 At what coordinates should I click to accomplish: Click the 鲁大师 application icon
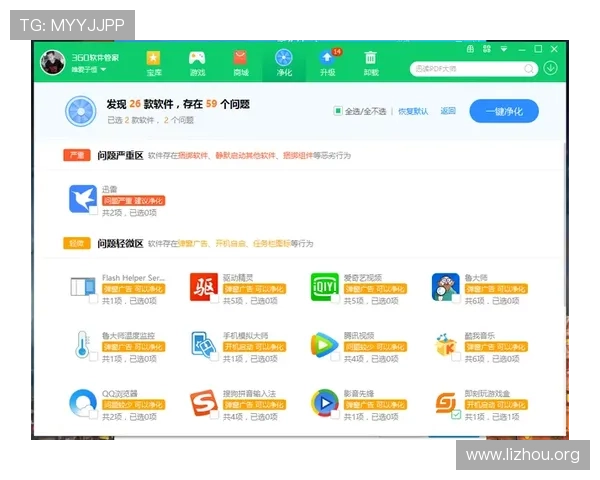tap(445, 287)
